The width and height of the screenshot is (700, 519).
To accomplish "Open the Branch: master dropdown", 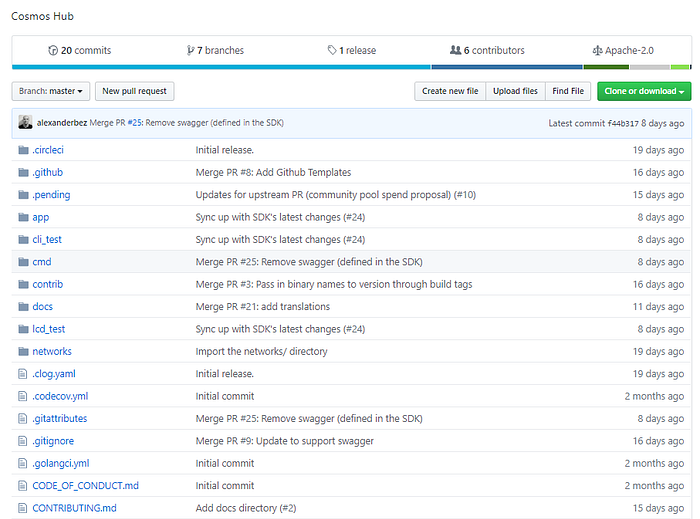I will tap(51, 91).
